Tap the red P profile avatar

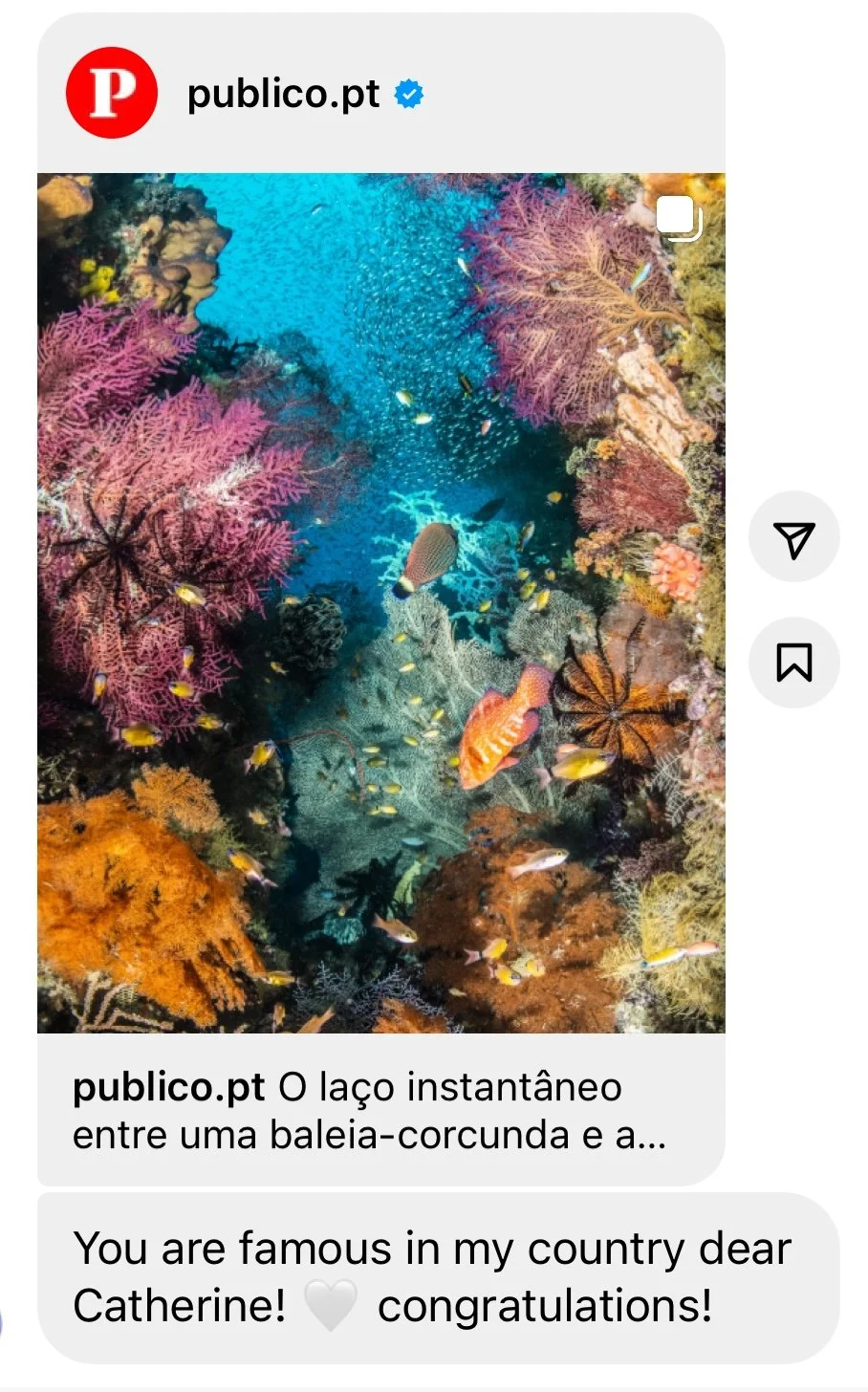coord(111,93)
